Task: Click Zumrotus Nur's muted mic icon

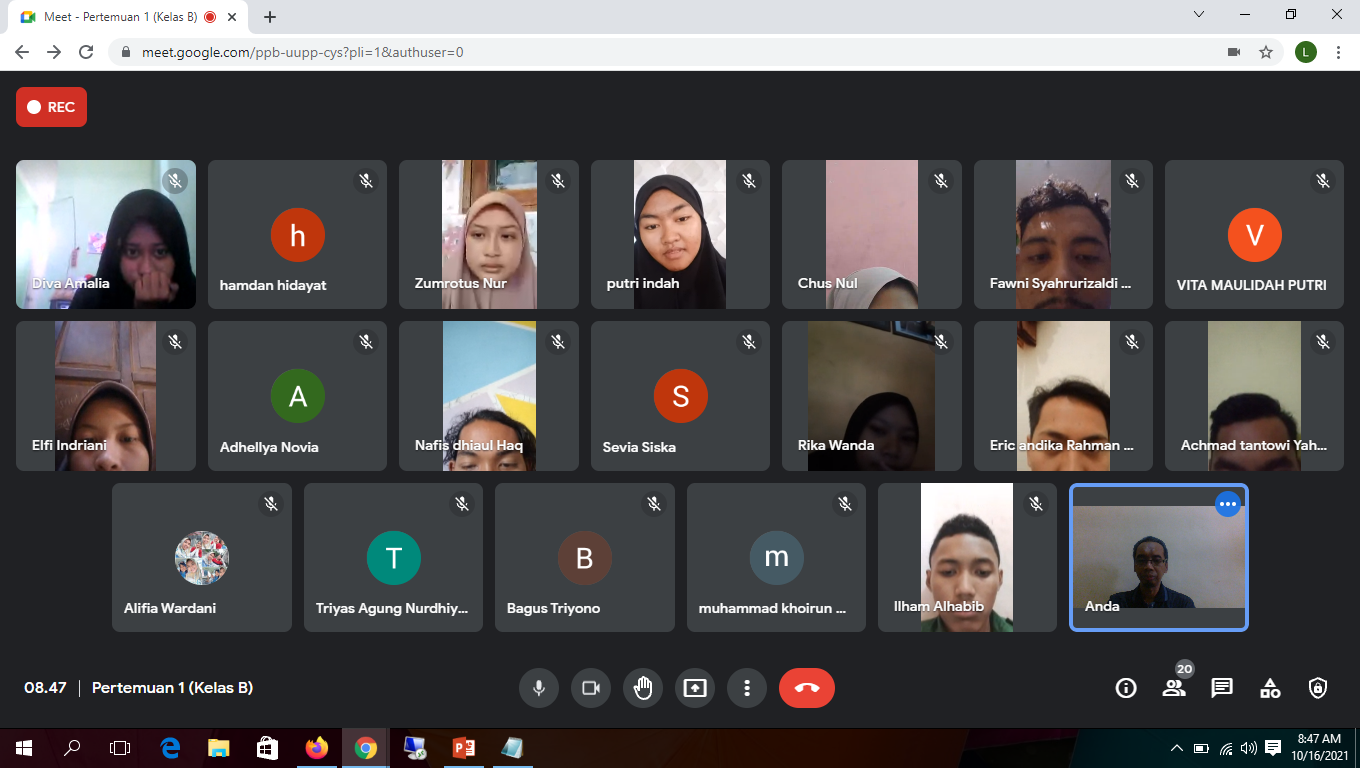Action: coord(558,180)
